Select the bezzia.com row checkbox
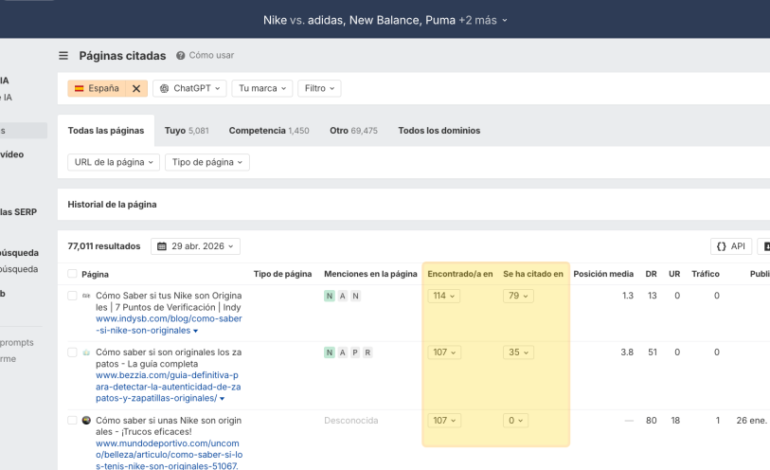Viewport: 770px width, 470px height. point(72,352)
